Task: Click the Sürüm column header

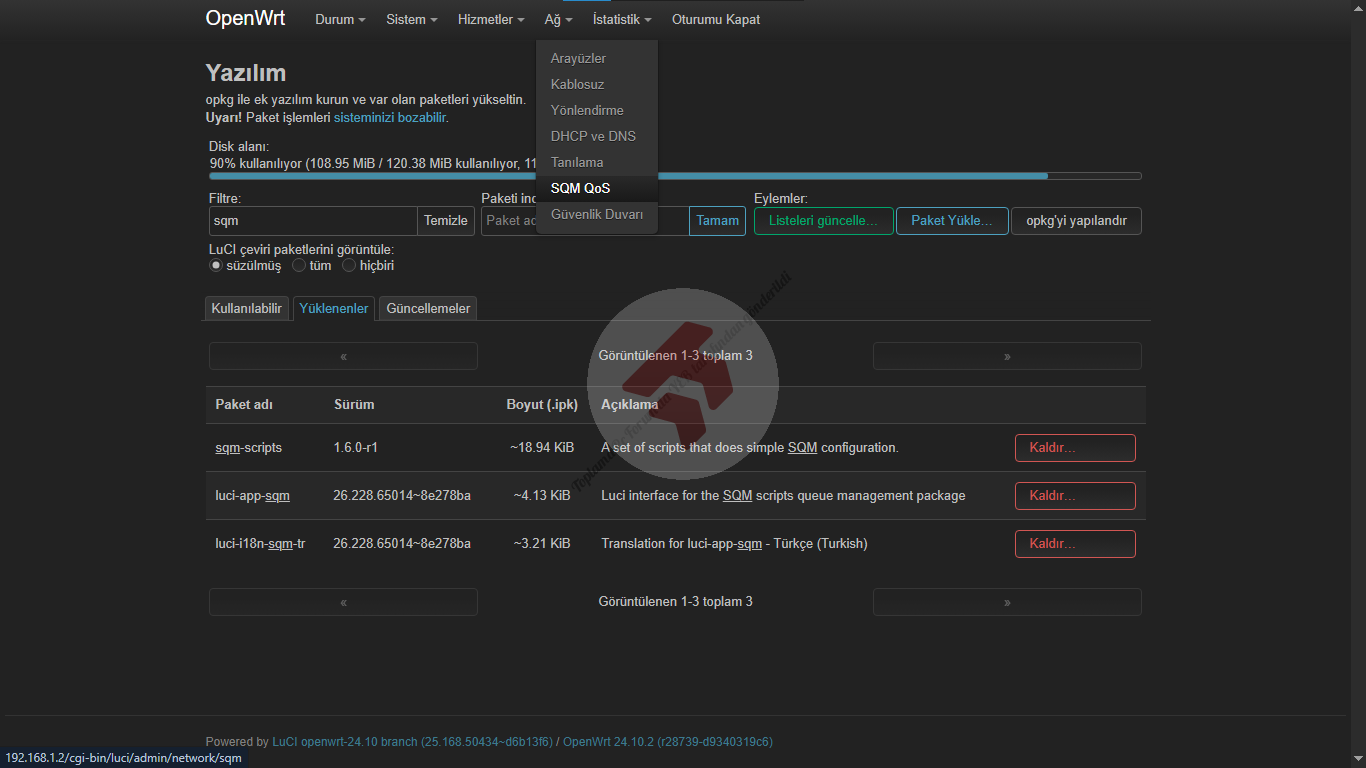Action: (354, 405)
